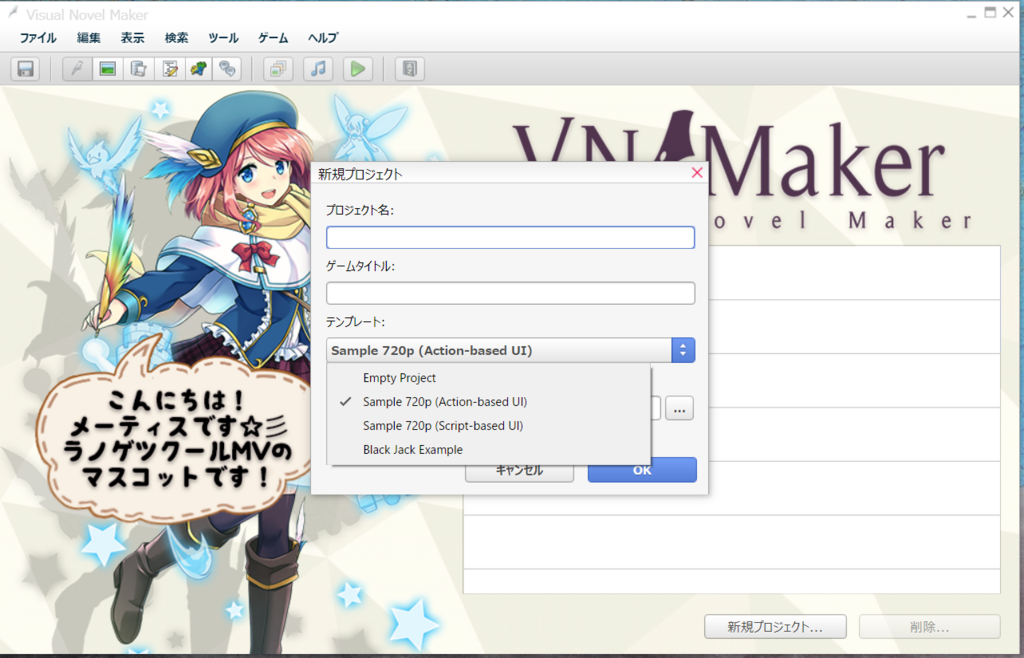1024x658 pixels.
Task: Open the 検索 menu
Action: click(176, 38)
